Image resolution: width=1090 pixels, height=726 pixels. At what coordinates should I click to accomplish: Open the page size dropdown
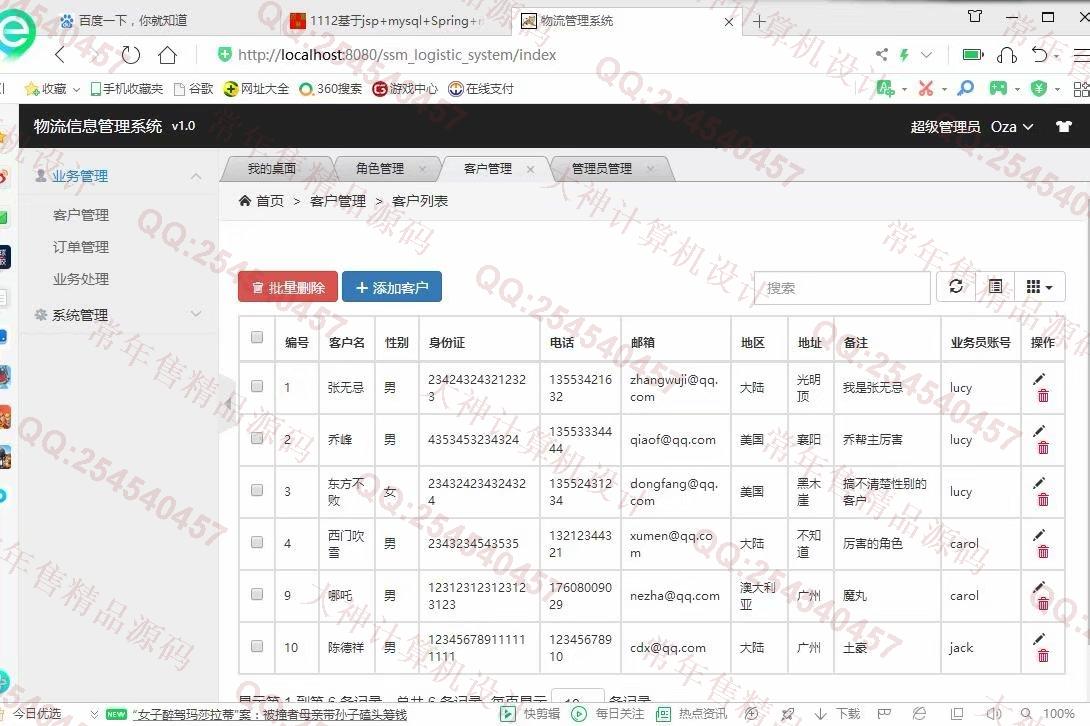[x=578, y=696]
